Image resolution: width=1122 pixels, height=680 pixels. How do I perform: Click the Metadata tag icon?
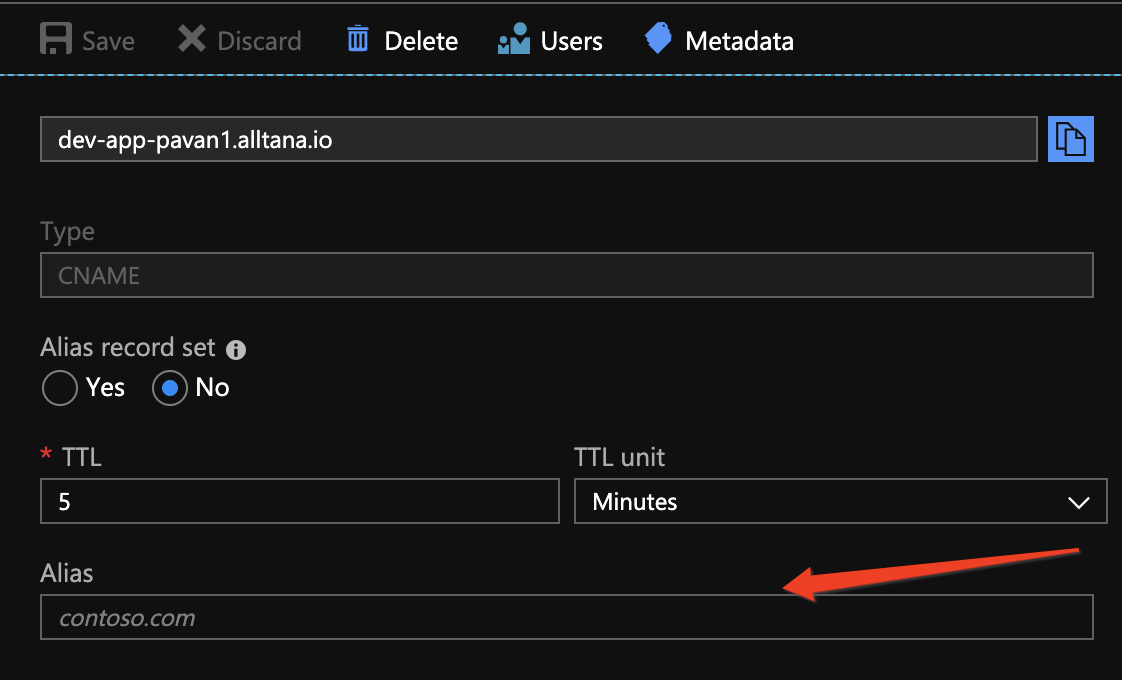pyautogui.click(x=658, y=38)
